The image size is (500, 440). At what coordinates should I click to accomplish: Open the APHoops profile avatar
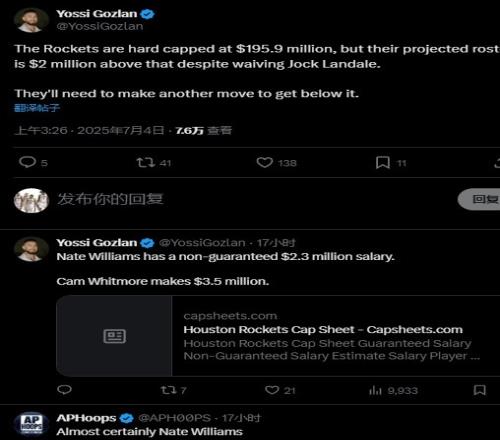pos(31,423)
